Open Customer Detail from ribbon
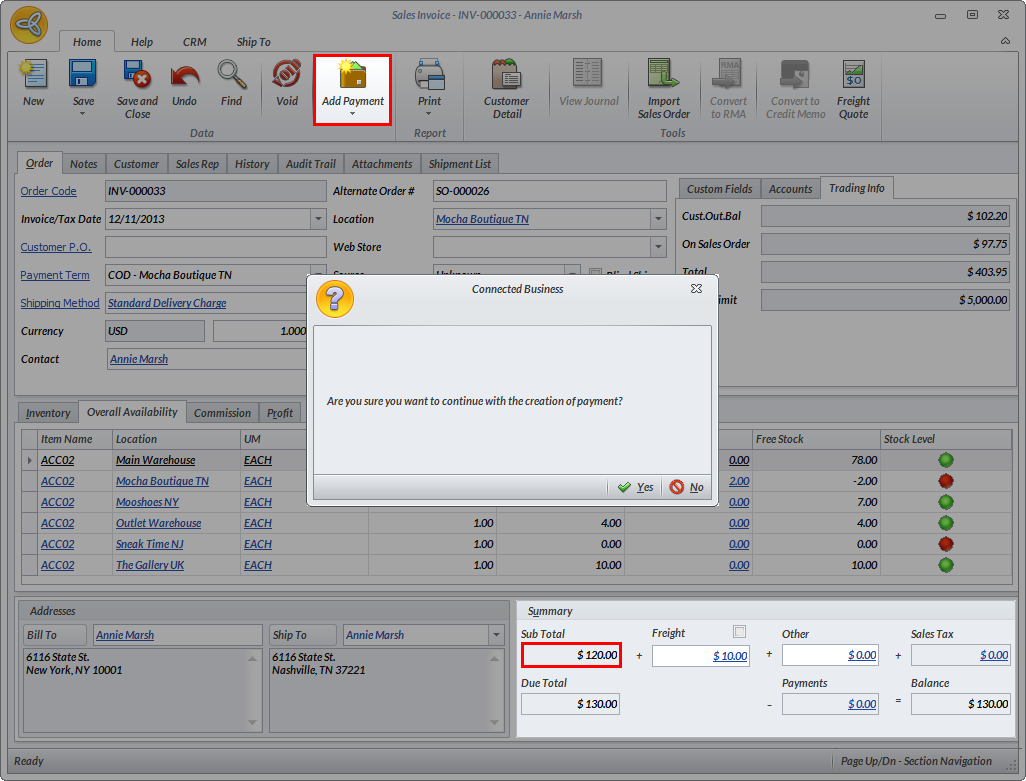 [x=506, y=76]
